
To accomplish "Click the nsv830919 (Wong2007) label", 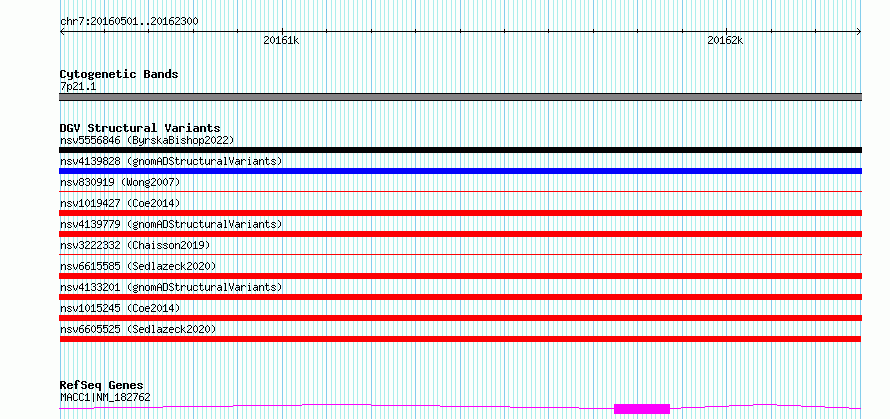I will coord(120,182).
